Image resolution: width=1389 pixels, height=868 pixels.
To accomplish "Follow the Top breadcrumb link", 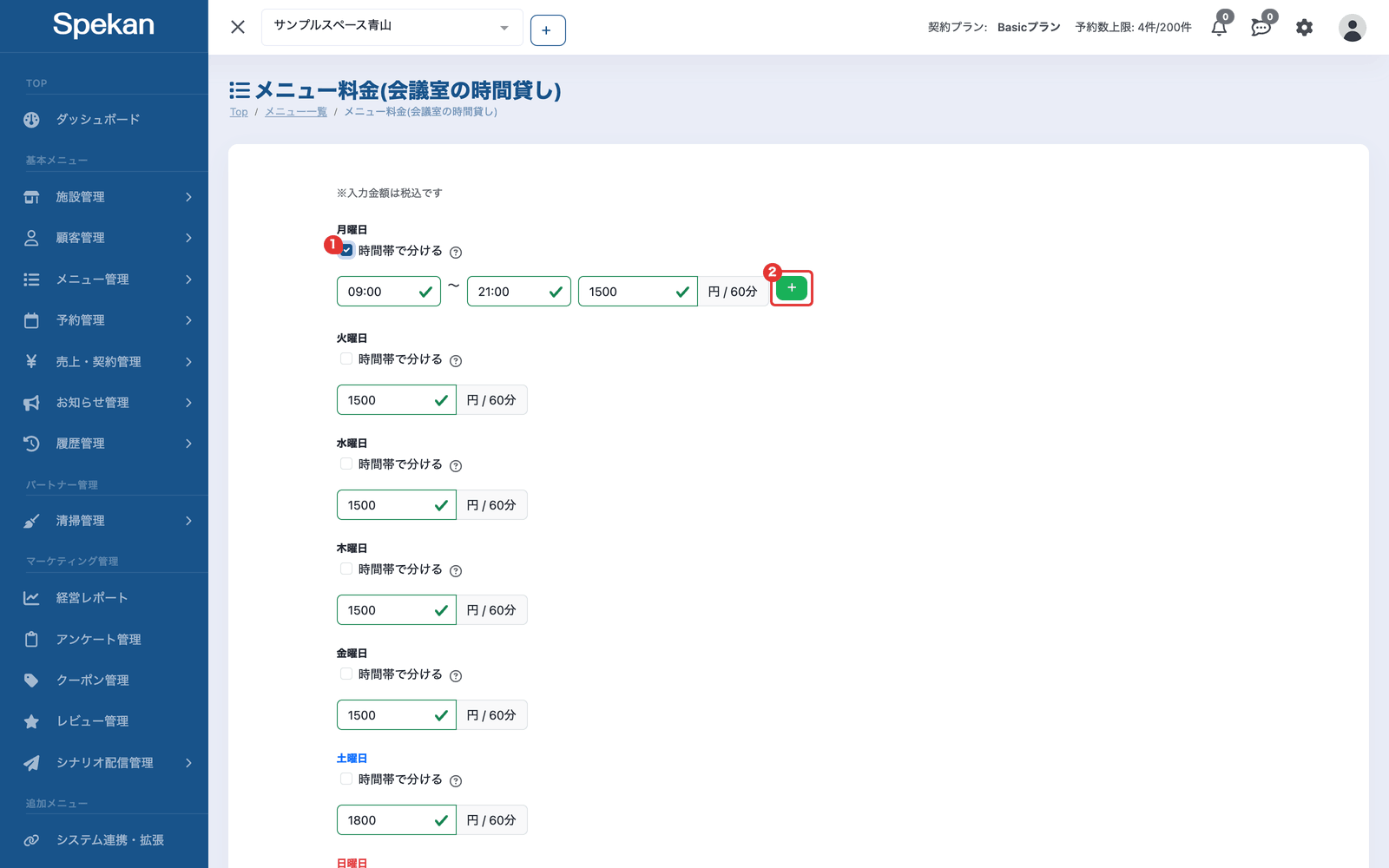I will pyautogui.click(x=239, y=112).
